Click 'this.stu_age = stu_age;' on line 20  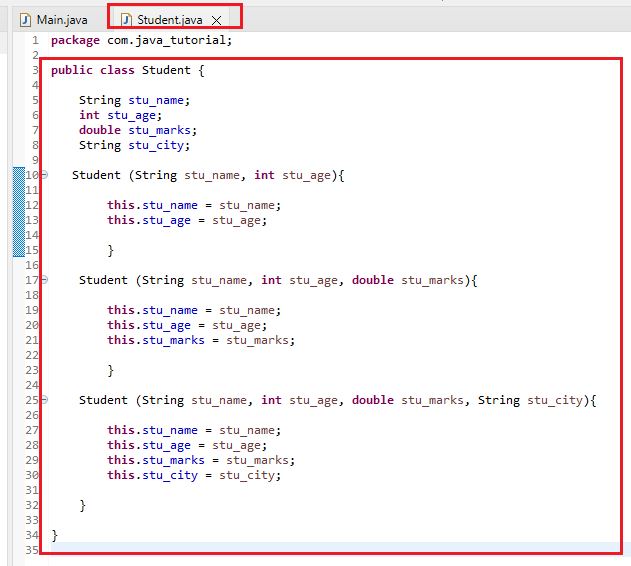pos(187,325)
